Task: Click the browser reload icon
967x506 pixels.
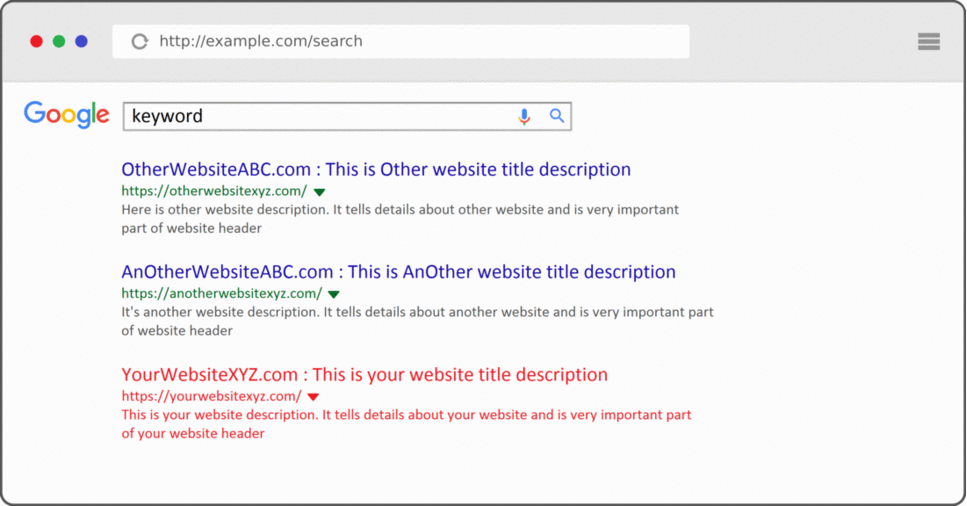Action: click(140, 41)
